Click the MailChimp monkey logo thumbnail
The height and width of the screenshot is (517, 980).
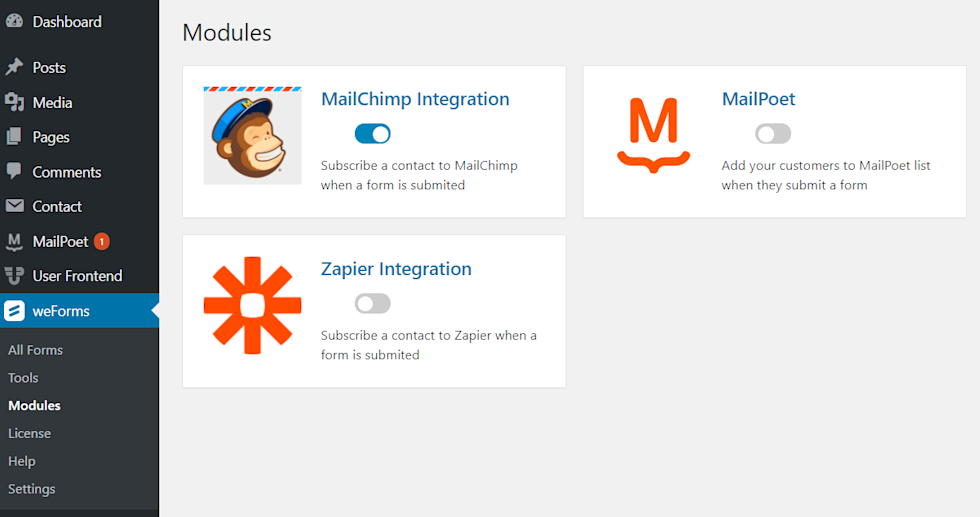(252, 135)
